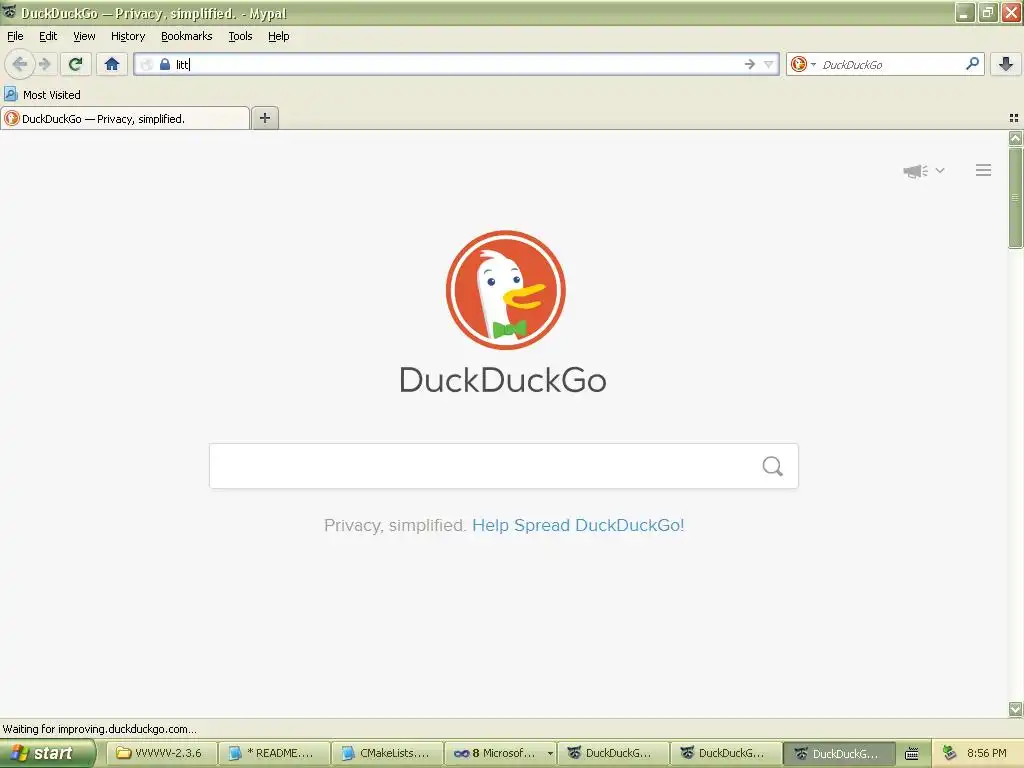This screenshot has height=768, width=1024.
Task: Click the Mypal icon in title bar
Action: coord(8,12)
